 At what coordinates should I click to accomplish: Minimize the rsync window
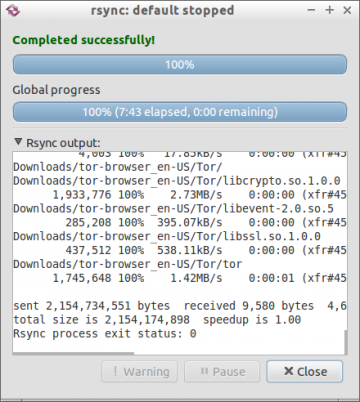coord(311,10)
